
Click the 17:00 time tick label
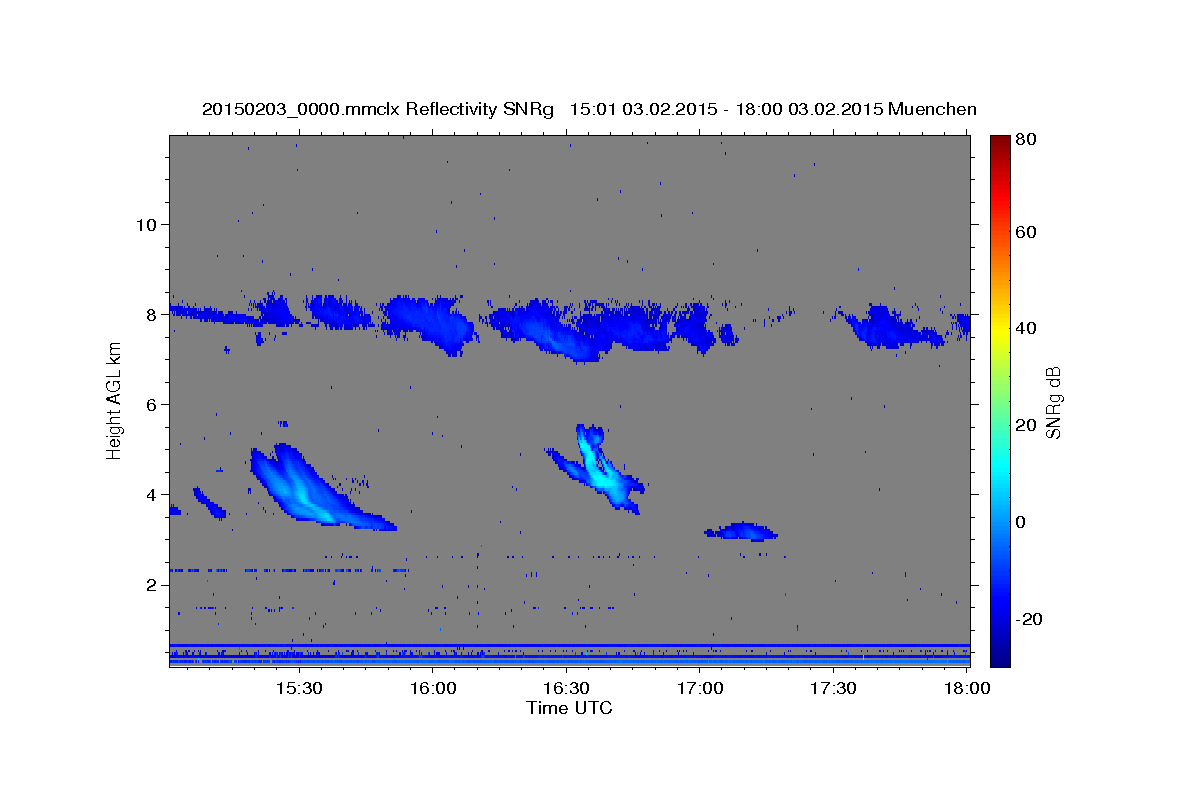700,689
